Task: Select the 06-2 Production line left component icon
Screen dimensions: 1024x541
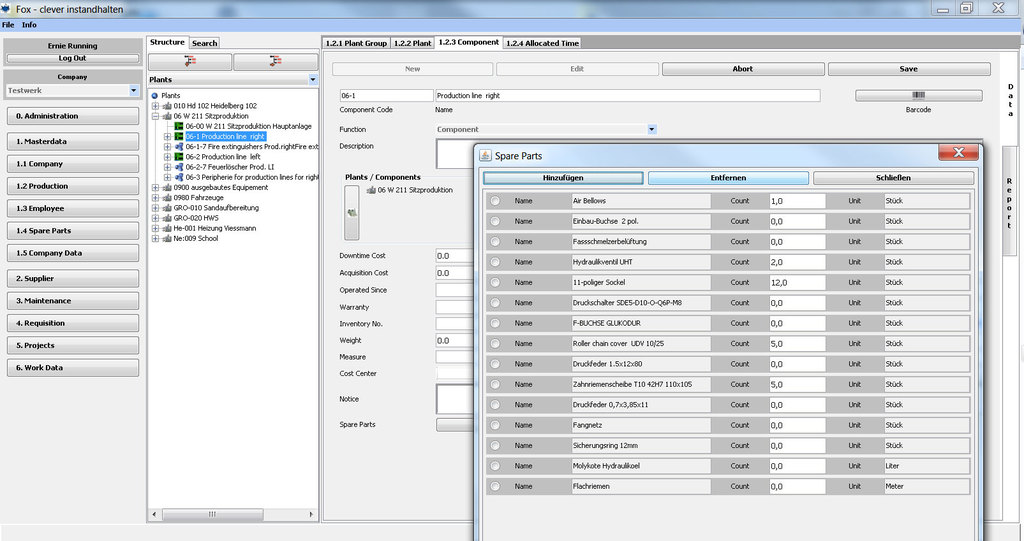Action: (179, 157)
